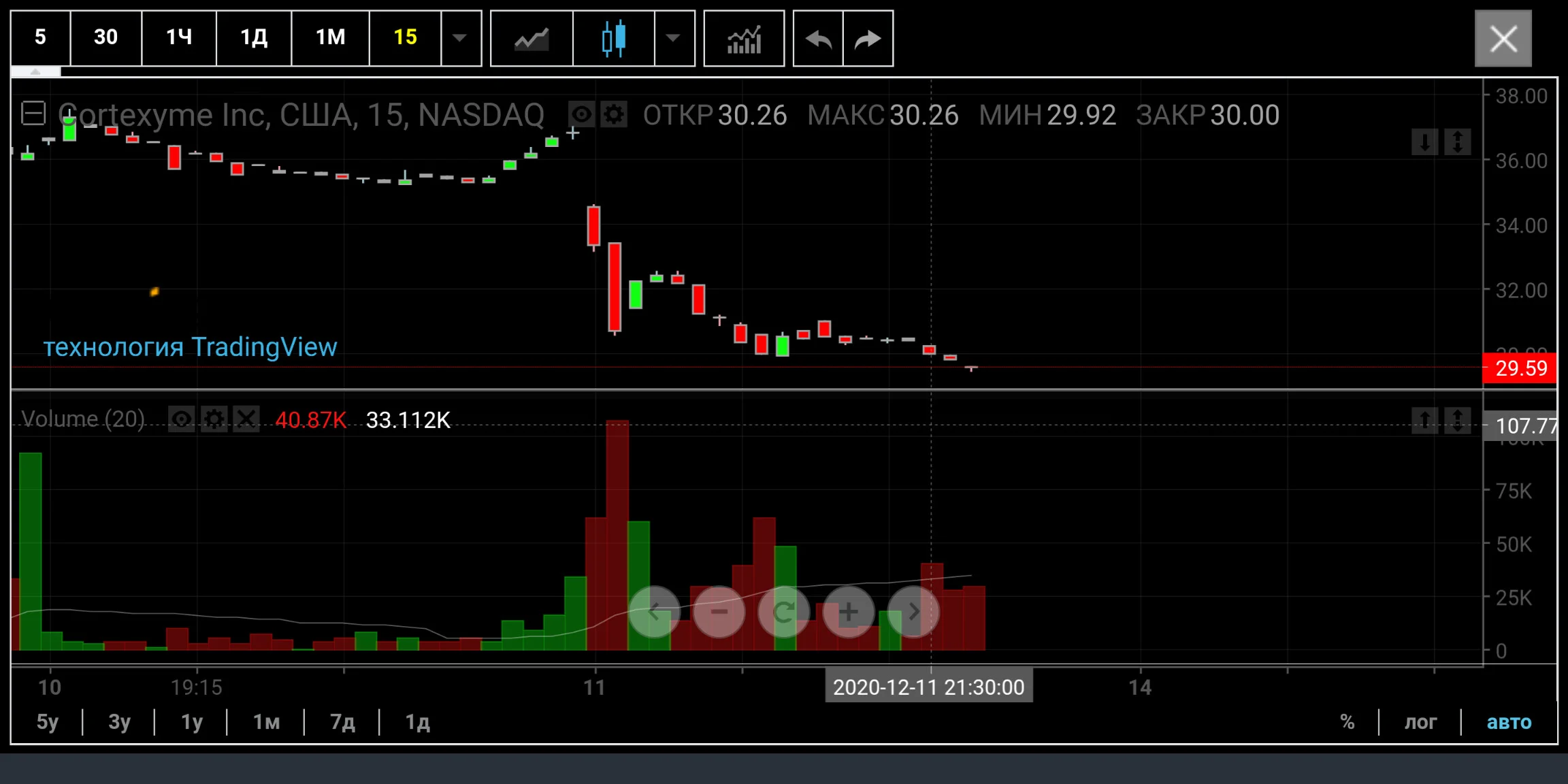Select the highlighted 15-minute interval
This screenshot has height=784, width=1568.
point(405,37)
